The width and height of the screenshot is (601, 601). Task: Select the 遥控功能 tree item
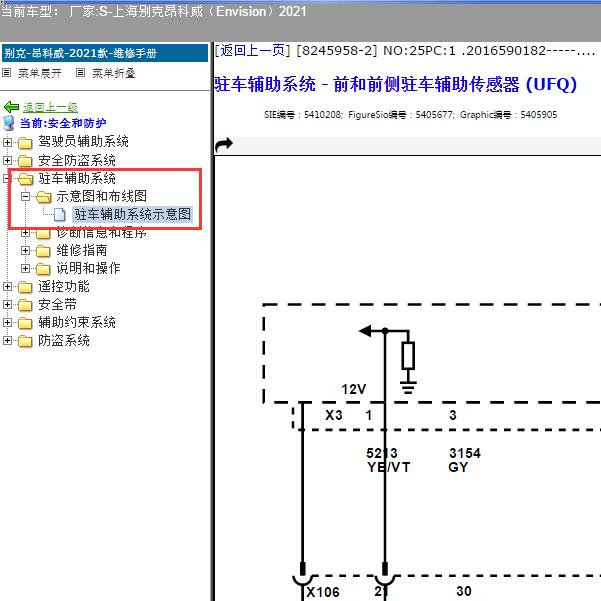pos(64,286)
